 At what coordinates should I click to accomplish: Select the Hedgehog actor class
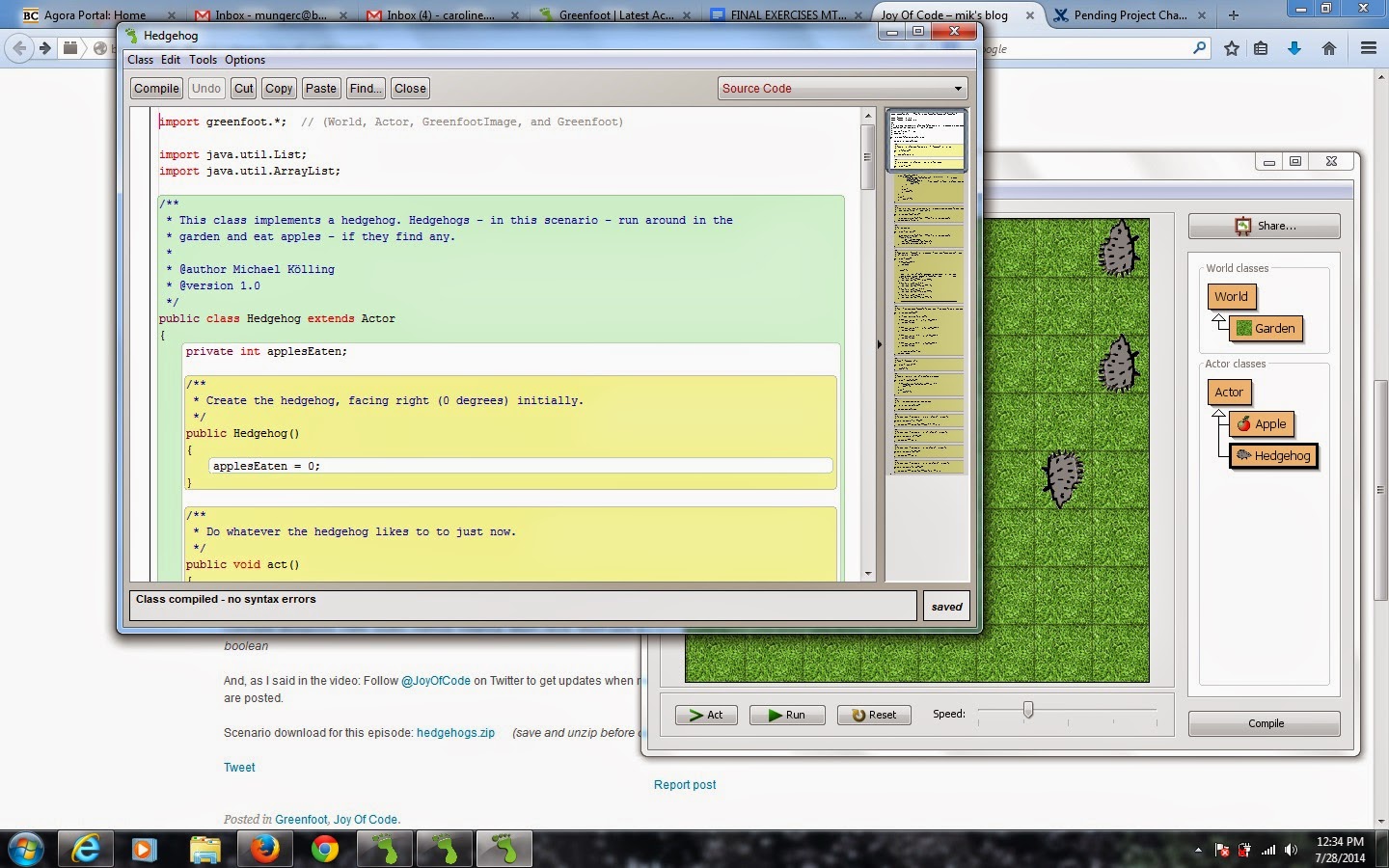(x=1274, y=455)
